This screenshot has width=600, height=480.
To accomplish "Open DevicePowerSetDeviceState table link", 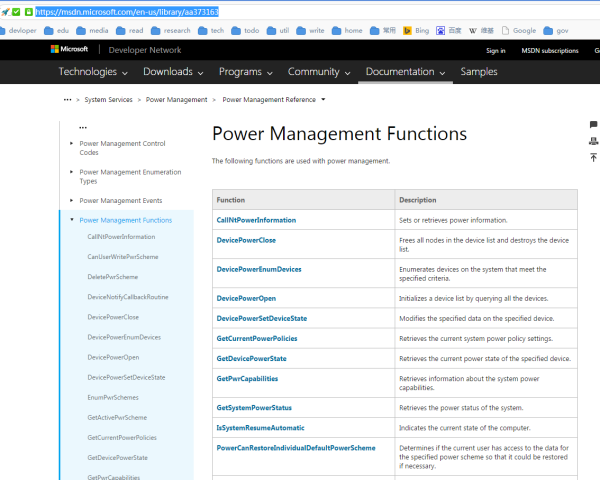I will tap(262, 318).
